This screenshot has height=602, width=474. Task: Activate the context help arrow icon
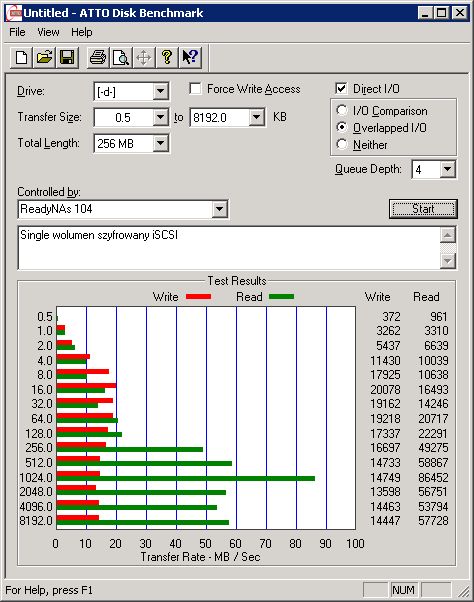tap(190, 58)
